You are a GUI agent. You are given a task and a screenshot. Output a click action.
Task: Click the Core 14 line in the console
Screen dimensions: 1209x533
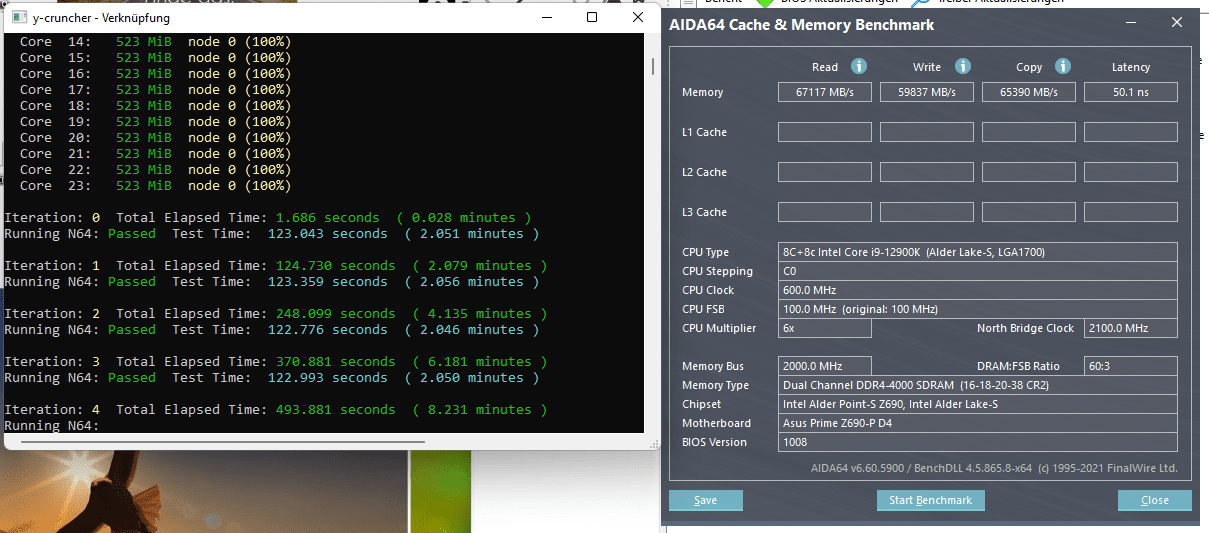point(155,41)
